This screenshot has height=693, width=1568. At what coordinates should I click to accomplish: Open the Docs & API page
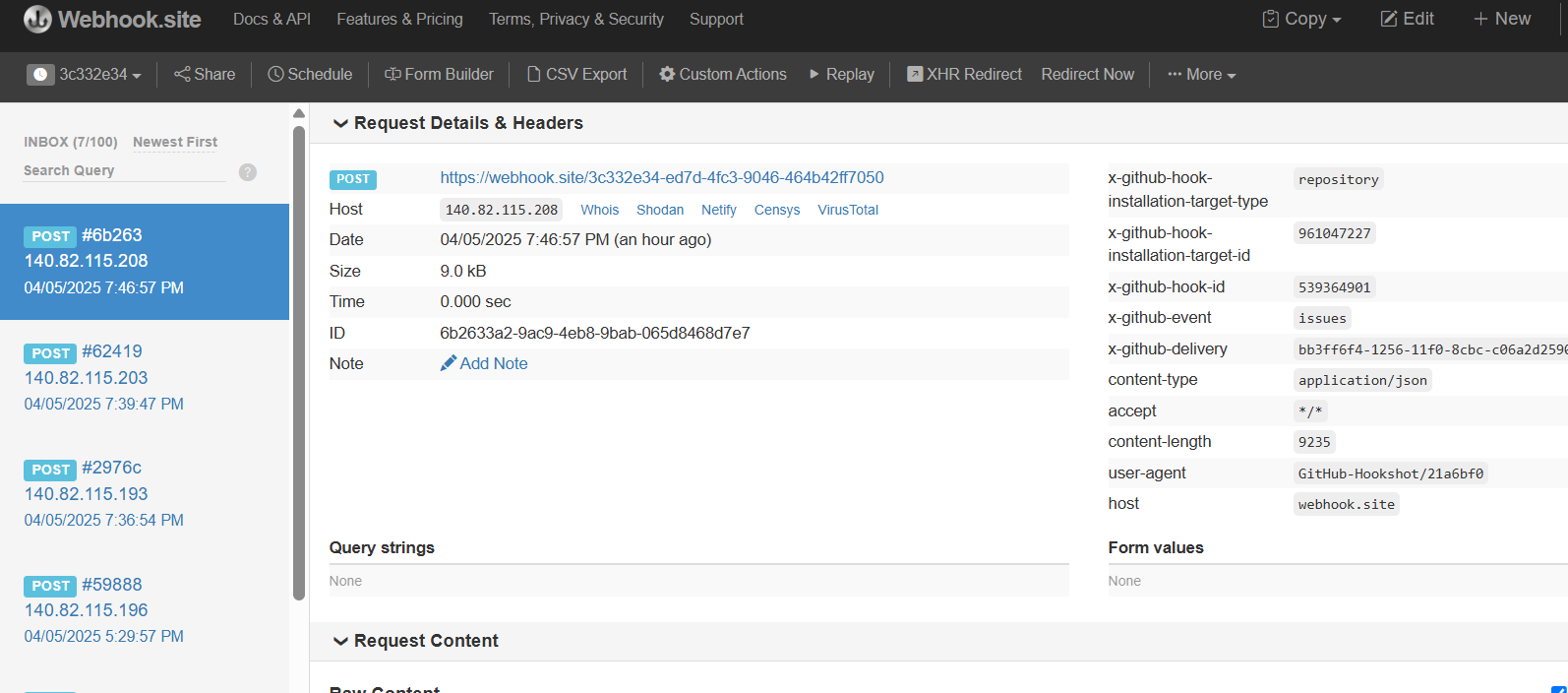271,20
